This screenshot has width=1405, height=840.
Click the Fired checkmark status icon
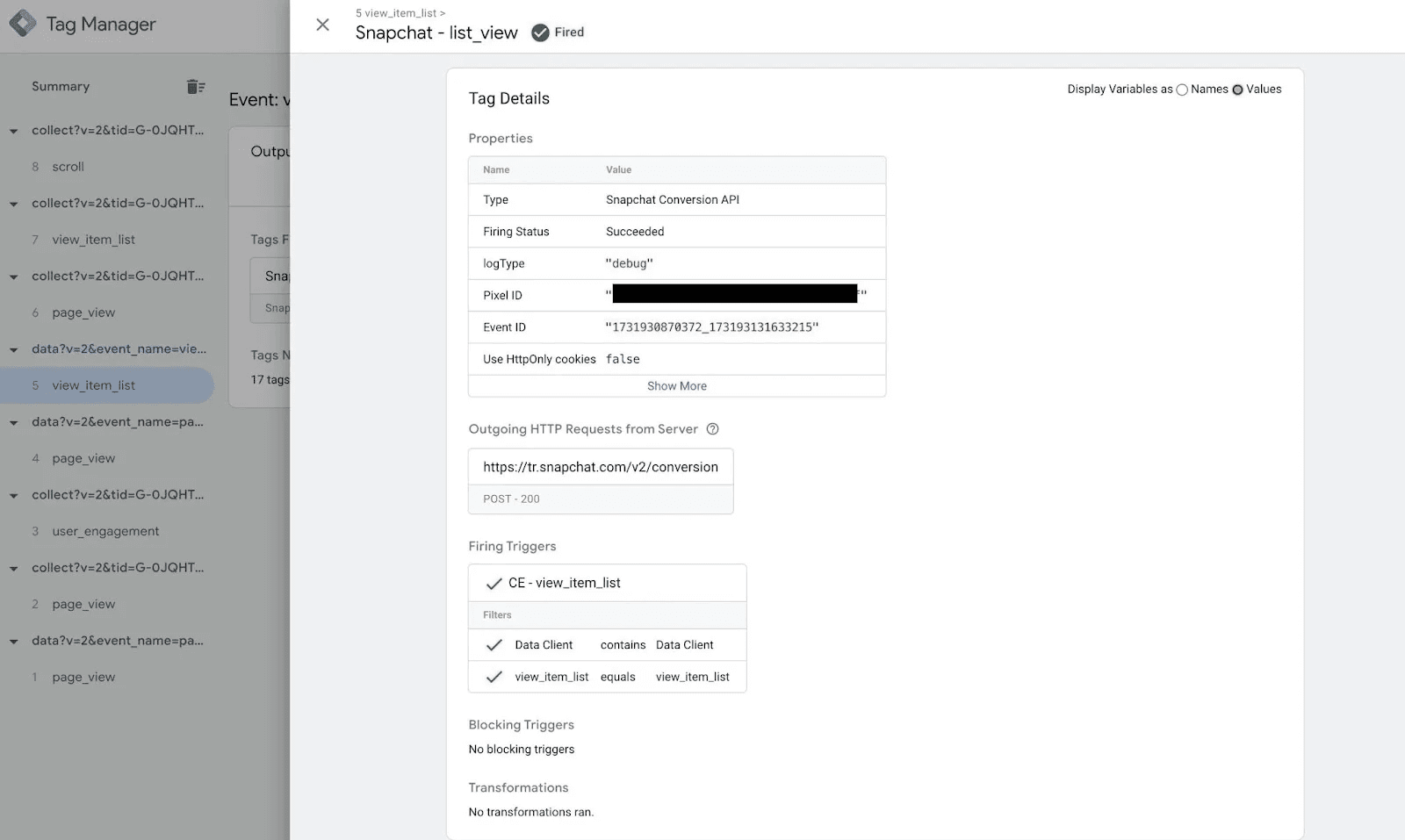click(540, 32)
